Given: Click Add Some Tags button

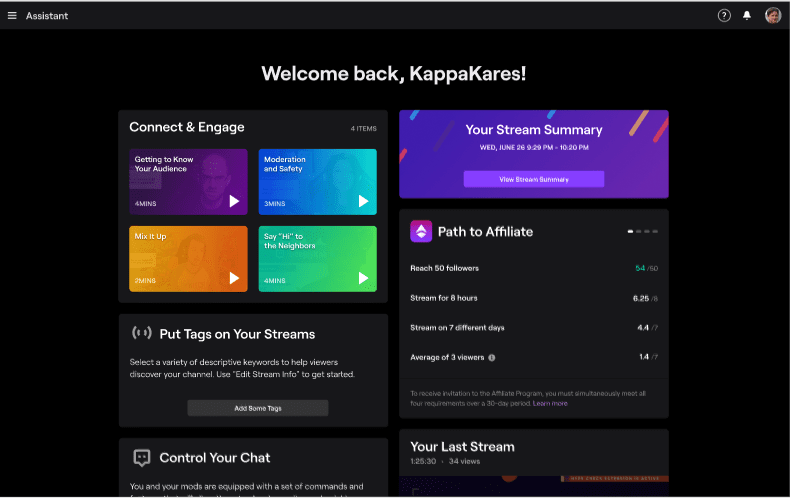Looking at the screenshot, I should pyautogui.click(x=258, y=408).
